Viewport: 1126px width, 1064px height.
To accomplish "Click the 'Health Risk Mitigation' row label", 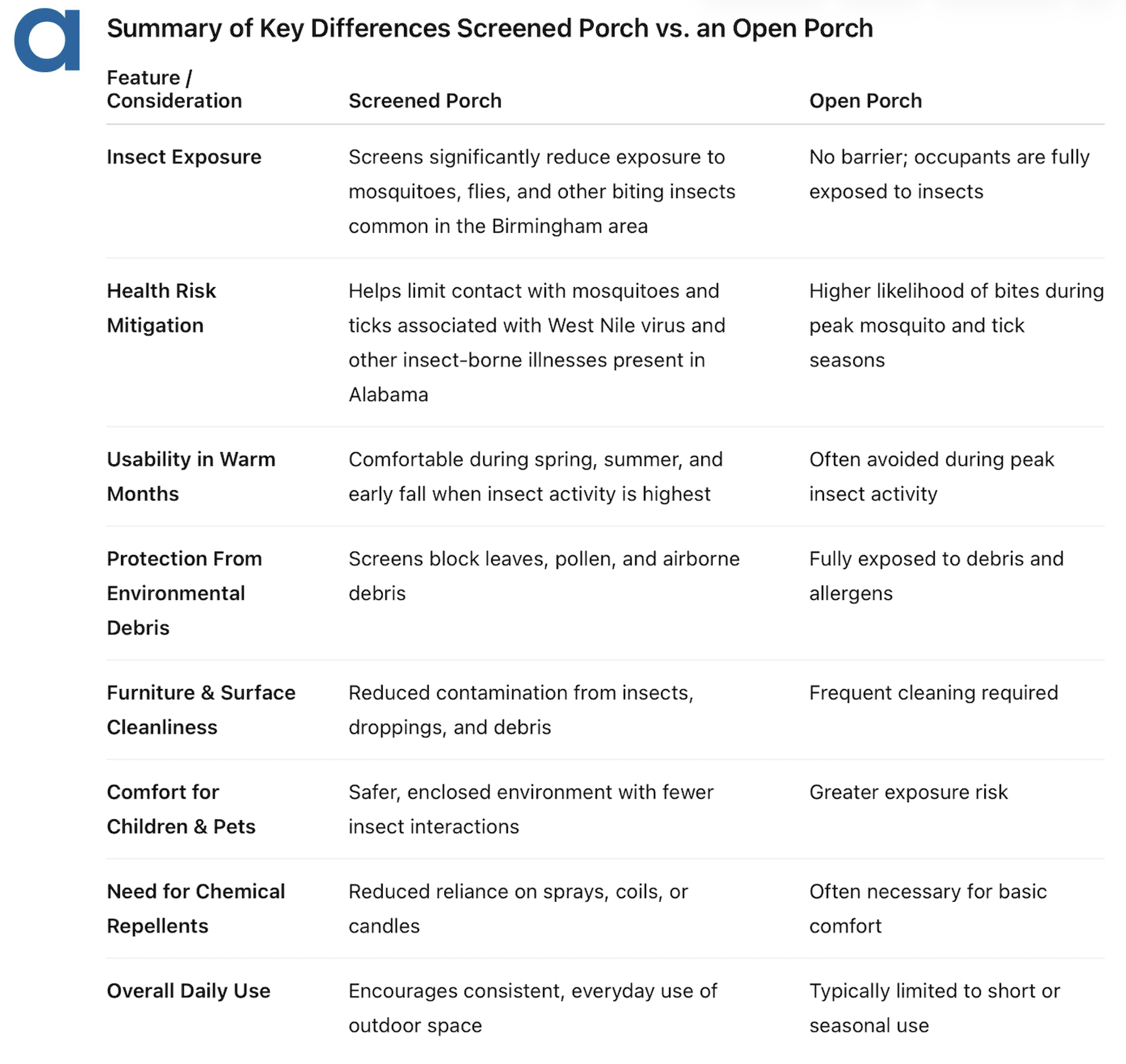I will coord(162,308).
